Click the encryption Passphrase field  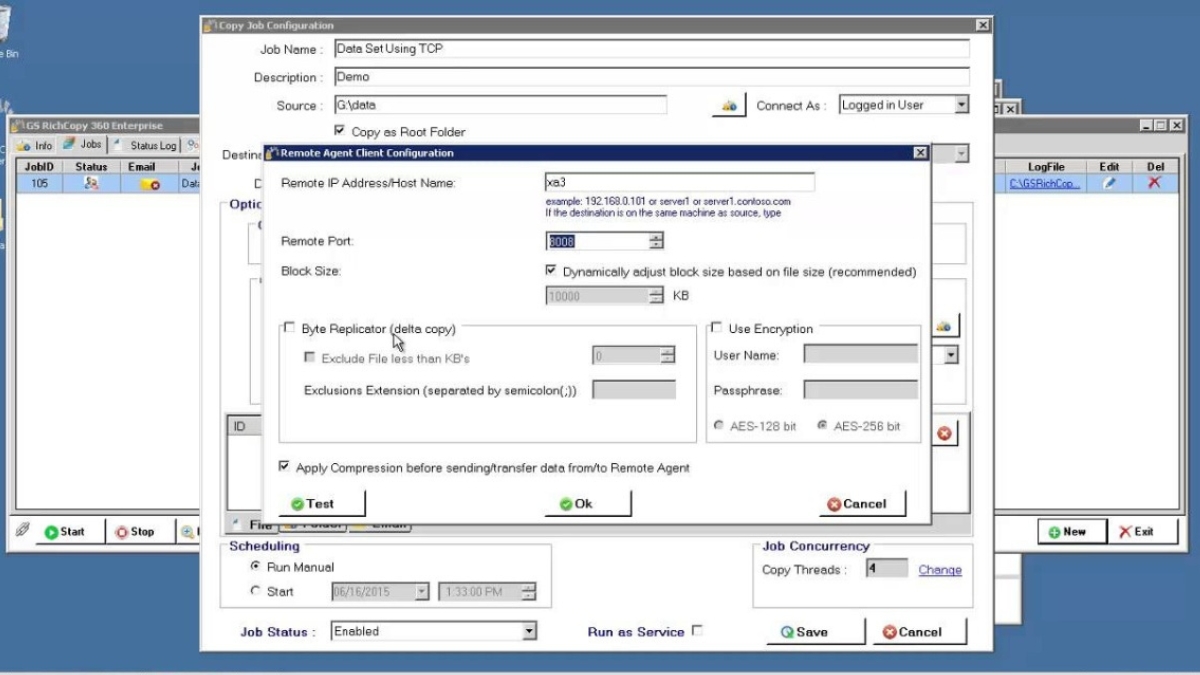pyautogui.click(x=860, y=390)
